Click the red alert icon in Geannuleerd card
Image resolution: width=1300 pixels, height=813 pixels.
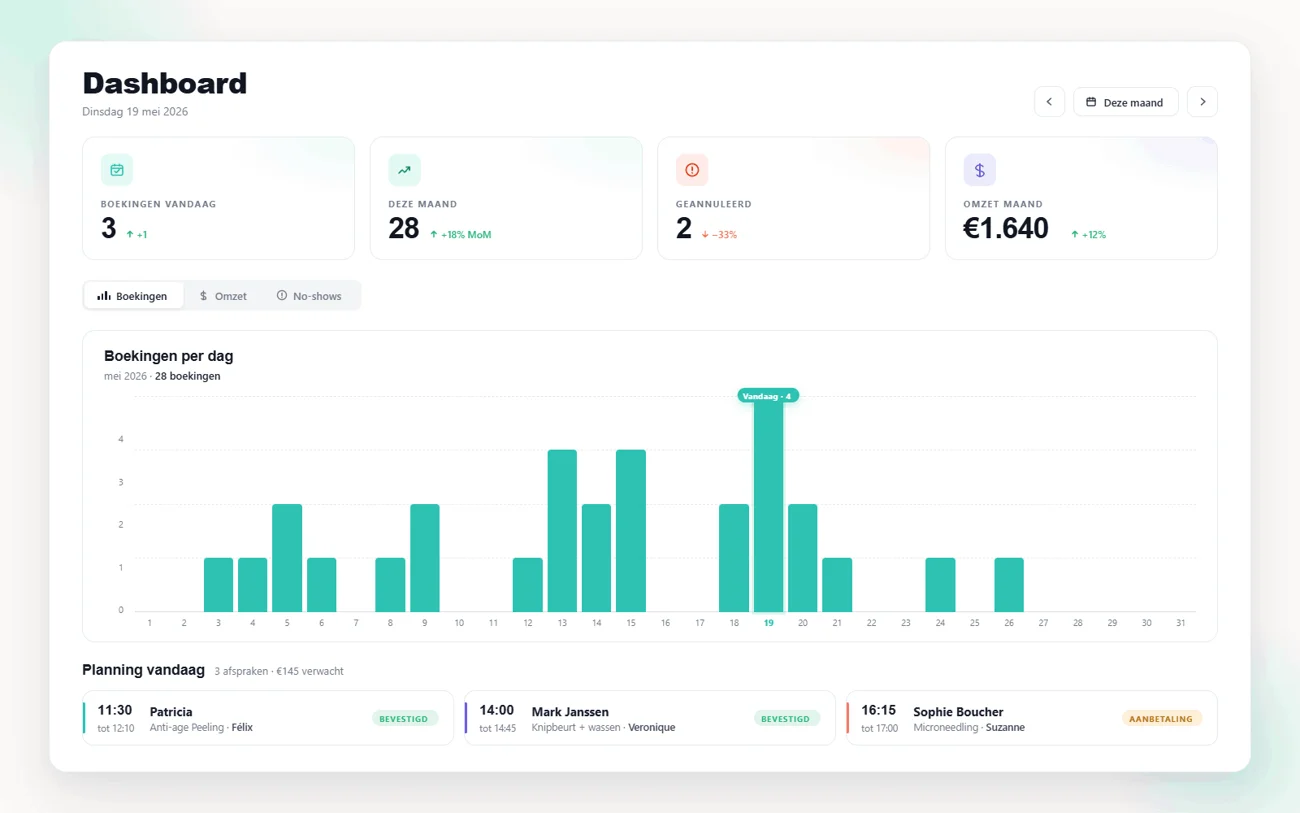(692, 170)
